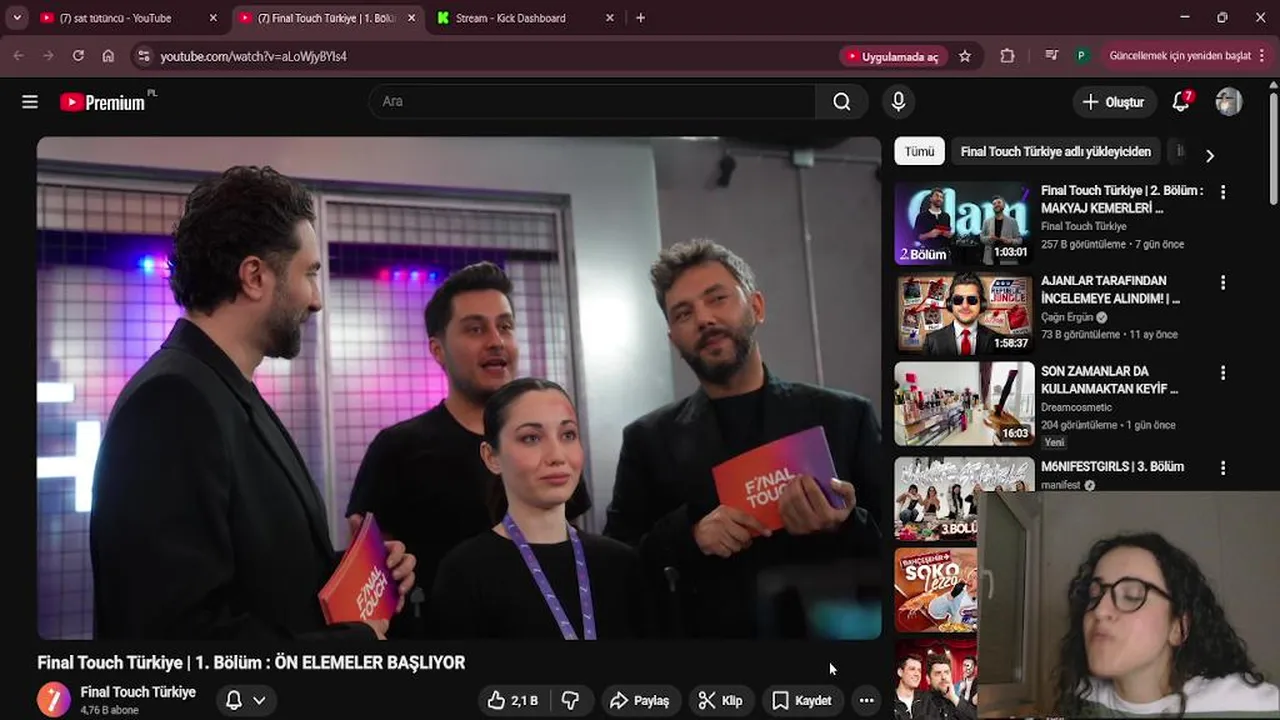Focus the Ara search field

click(x=592, y=101)
